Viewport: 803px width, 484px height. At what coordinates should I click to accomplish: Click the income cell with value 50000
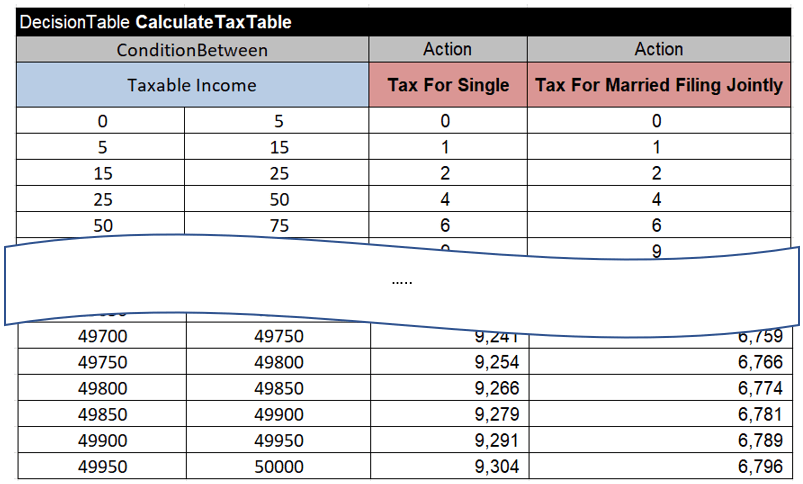pyautogui.click(x=279, y=466)
